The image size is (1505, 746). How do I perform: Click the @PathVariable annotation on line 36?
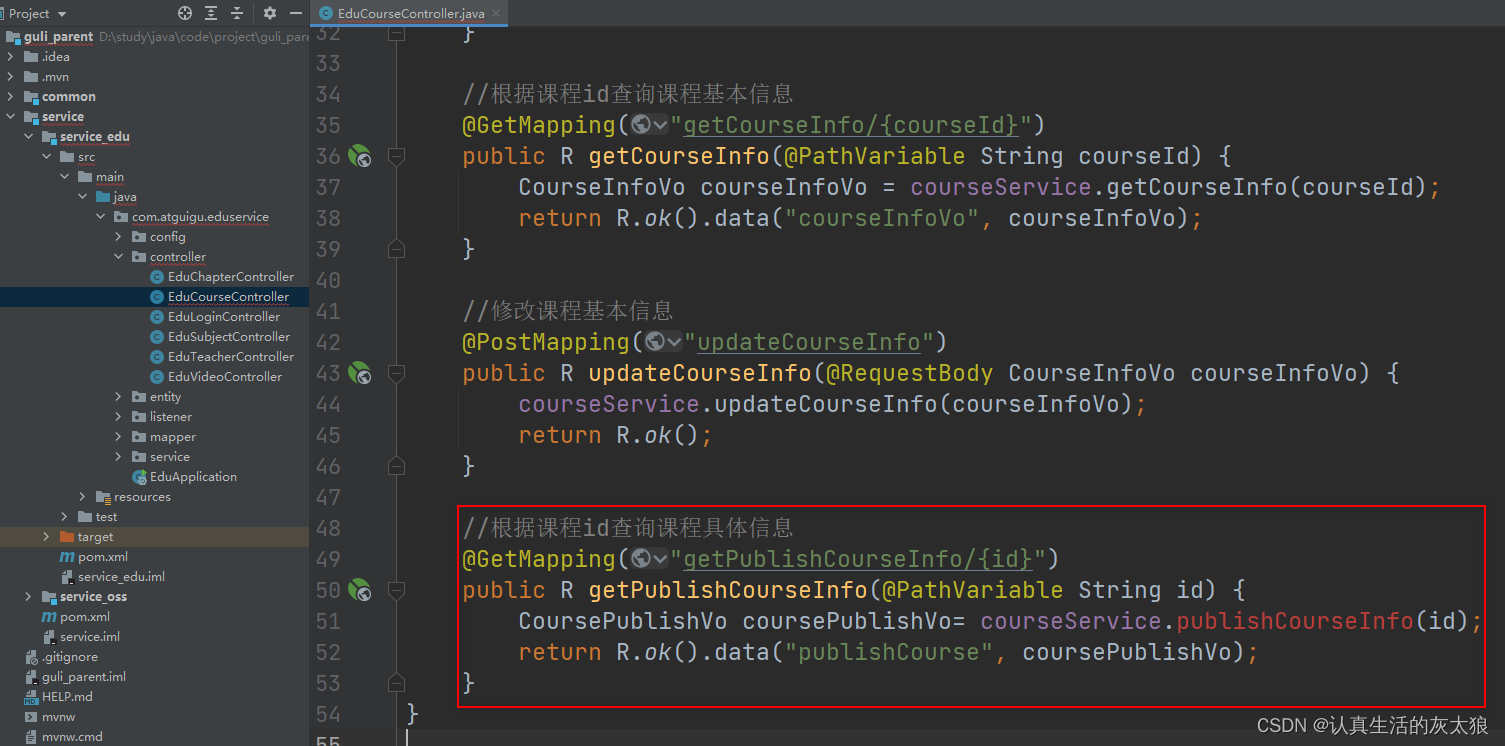tap(872, 156)
